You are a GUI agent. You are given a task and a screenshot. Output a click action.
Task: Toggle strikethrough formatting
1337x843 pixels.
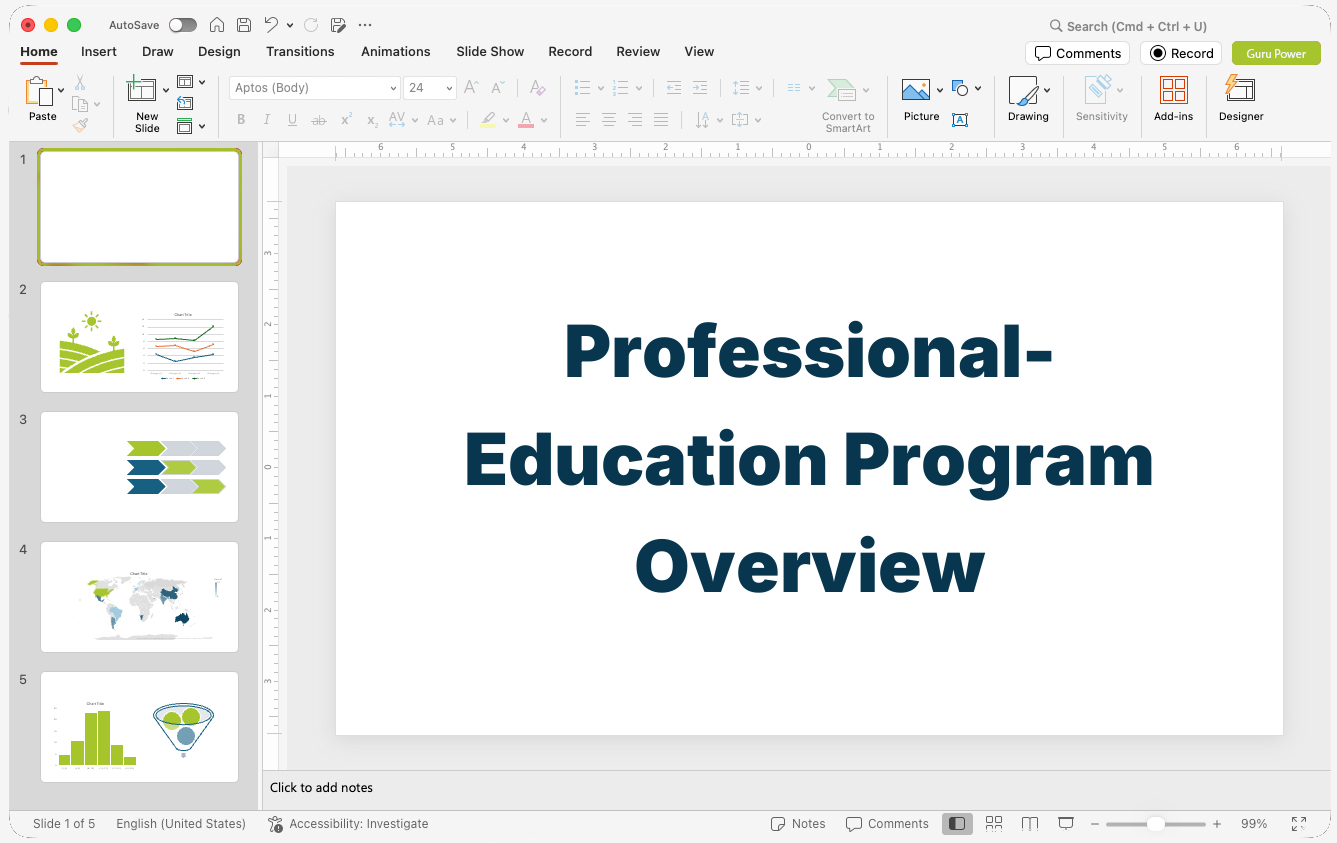[319, 120]
